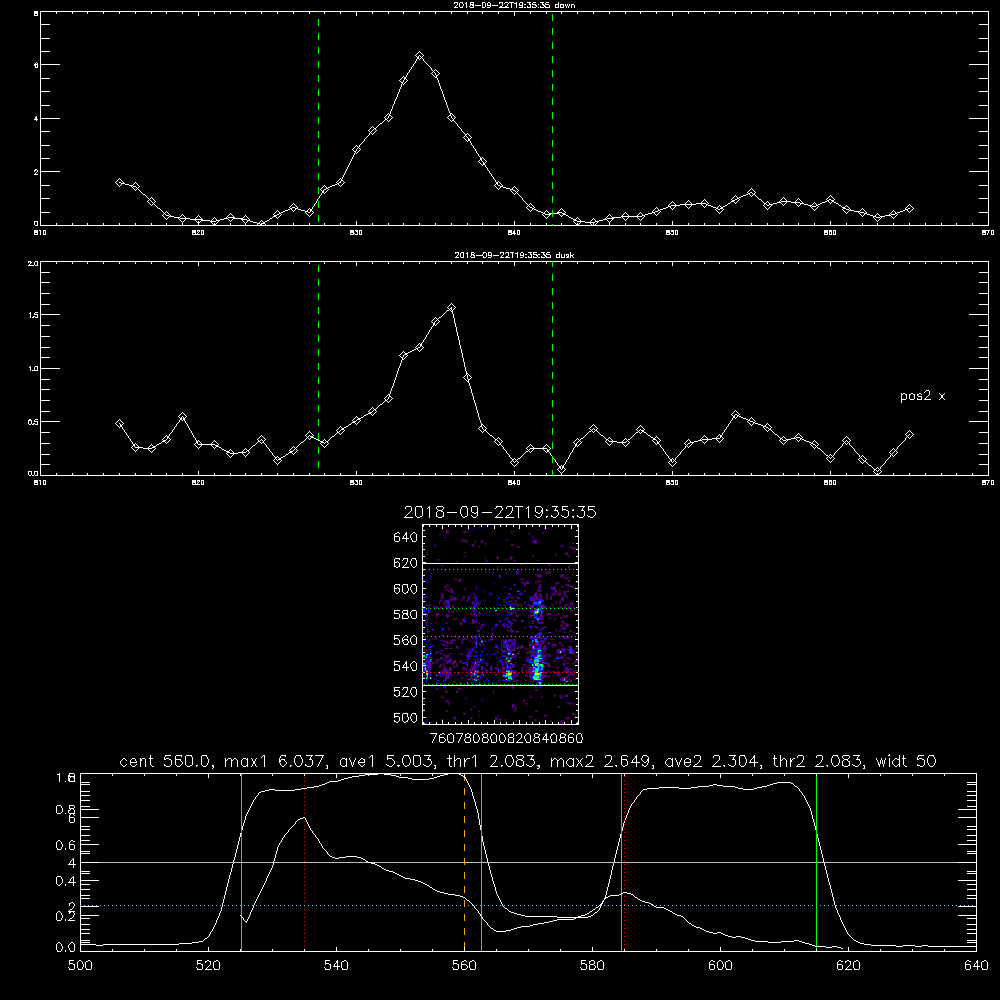This screenshot has width=1000, height=1000.
Task: Click the '500' label on heatmap y-axis
Action: (x=406, y=717)
